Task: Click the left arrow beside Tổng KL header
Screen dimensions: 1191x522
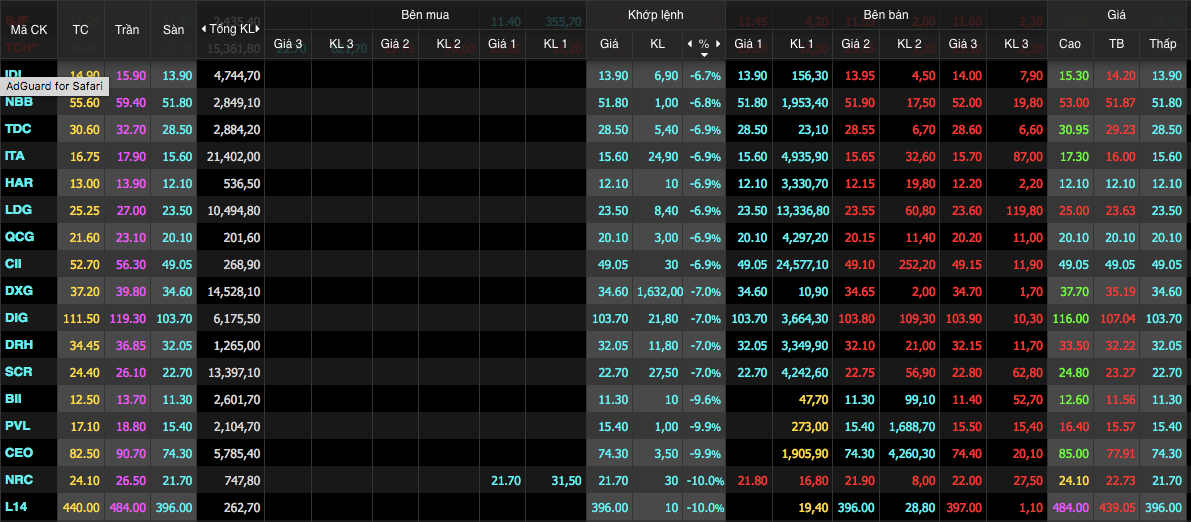Action: click(x=204, y=29)
